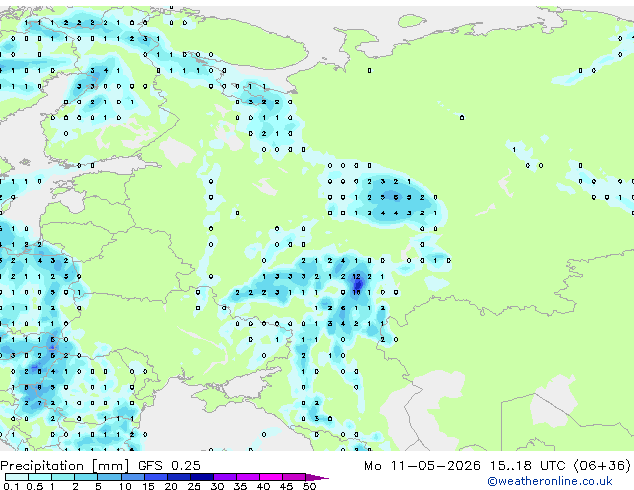Click the 35 legend scale label
The height and width of the screenshot is (490, 634).
pos(241,486)
